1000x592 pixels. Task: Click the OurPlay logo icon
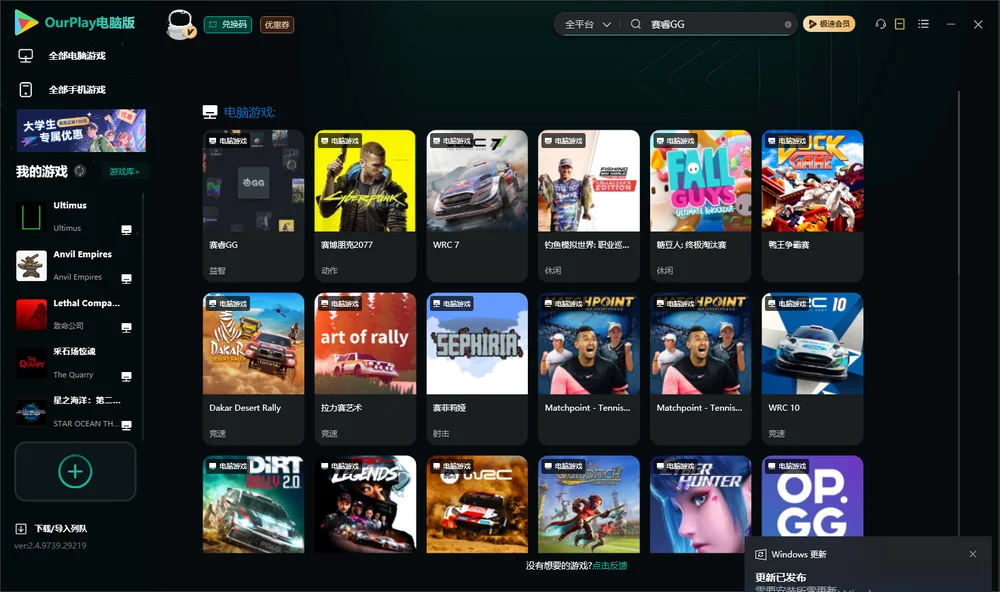click(x=26, y=22)
